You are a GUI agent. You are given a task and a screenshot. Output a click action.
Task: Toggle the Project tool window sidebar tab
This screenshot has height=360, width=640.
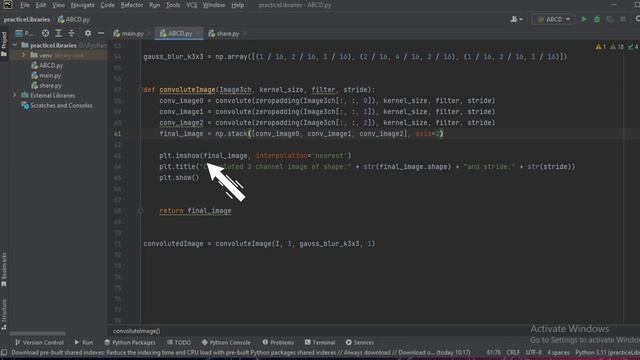pos(4,44)
